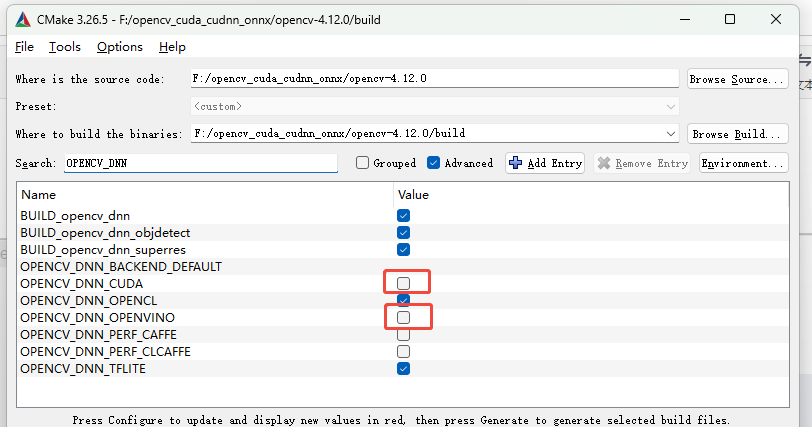Select the OPENCV_DNN_BACKEND_DEFAULT entry
This screenshot has width=812, height=427.
click(120, 267)
